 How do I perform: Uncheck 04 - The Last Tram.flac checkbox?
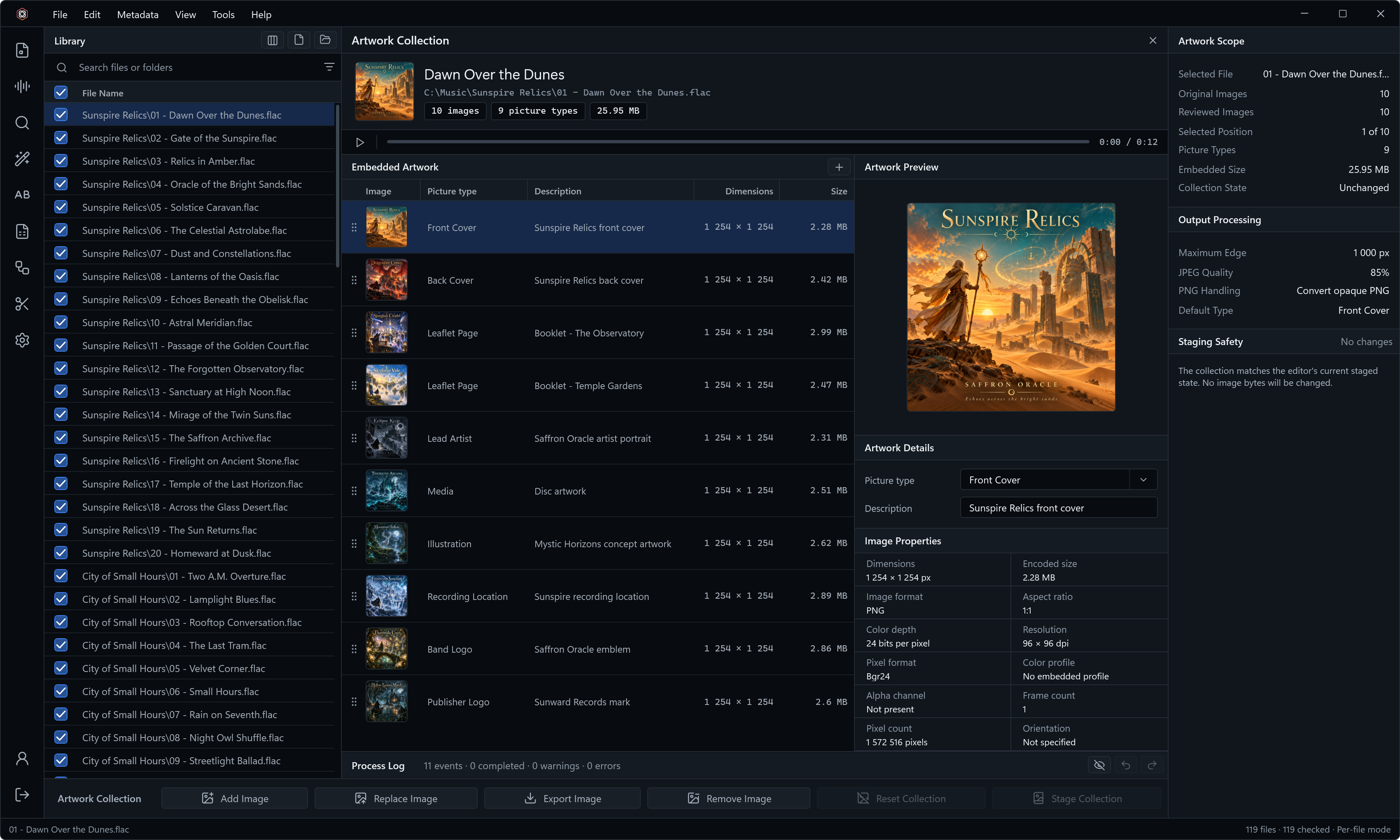[x=61, y=645]
